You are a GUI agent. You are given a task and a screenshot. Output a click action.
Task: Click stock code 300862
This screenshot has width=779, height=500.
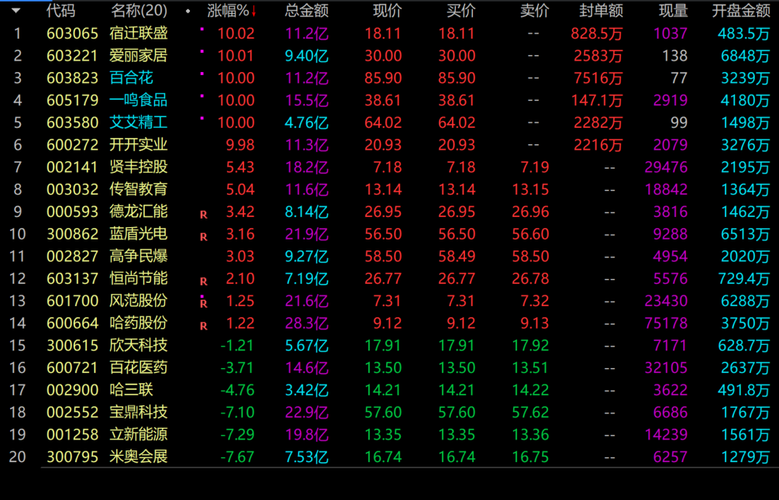coord(73,234)
